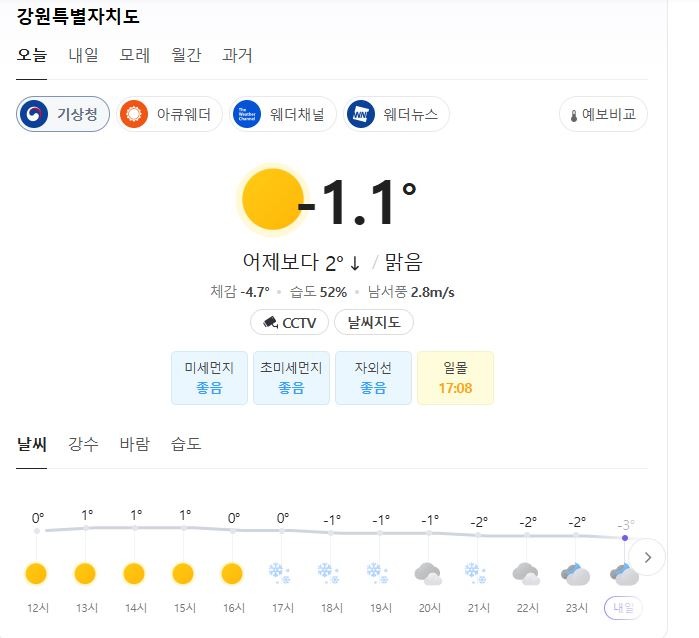The width and height of the screenshot is (699, 638).
Task: Click the large sun weather icon
Action: pos(272,199)
